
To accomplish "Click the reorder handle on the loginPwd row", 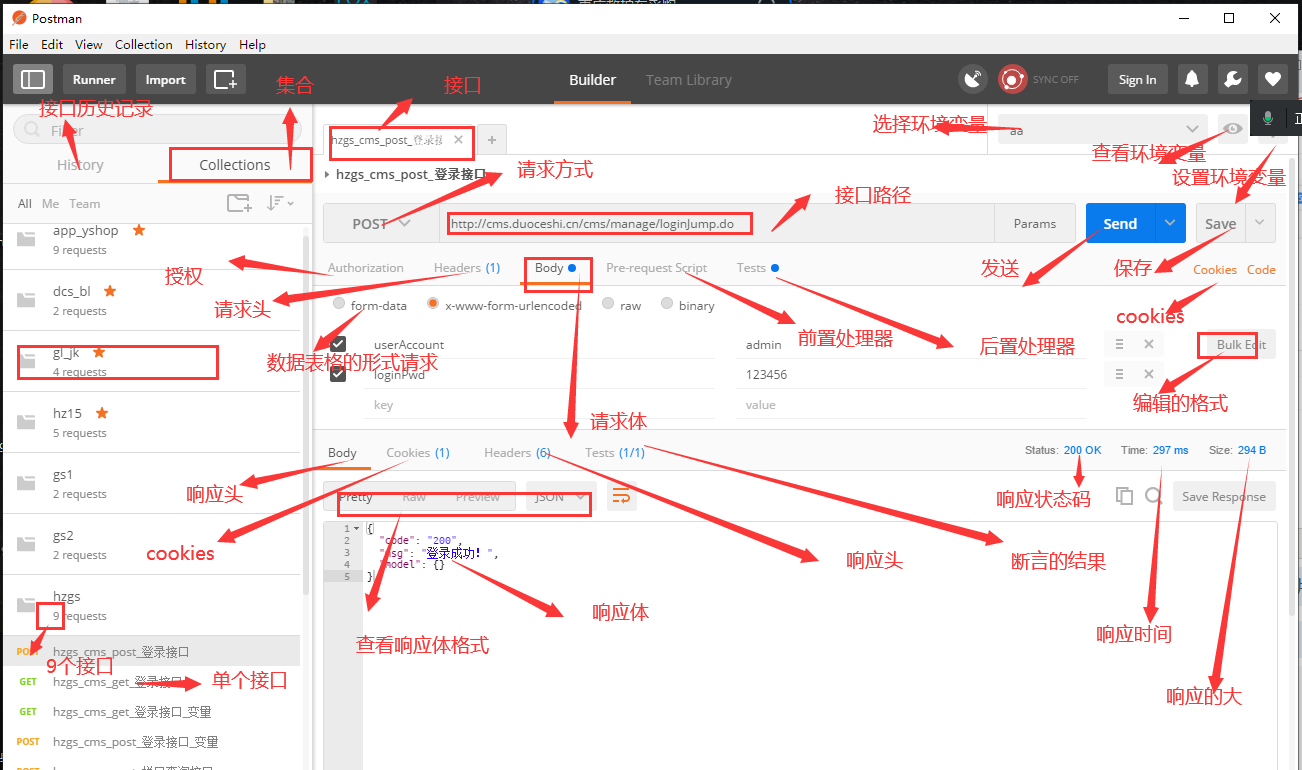I will click(1121, 374).
